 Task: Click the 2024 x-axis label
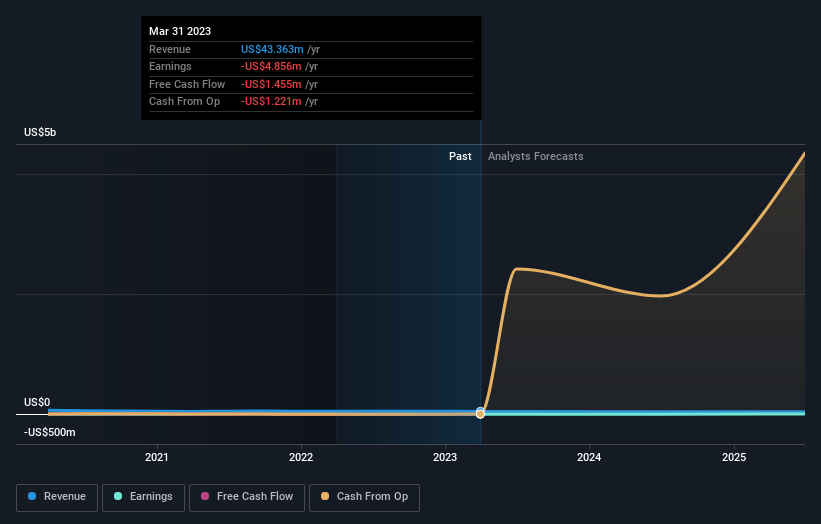click(x=589, y=457)
